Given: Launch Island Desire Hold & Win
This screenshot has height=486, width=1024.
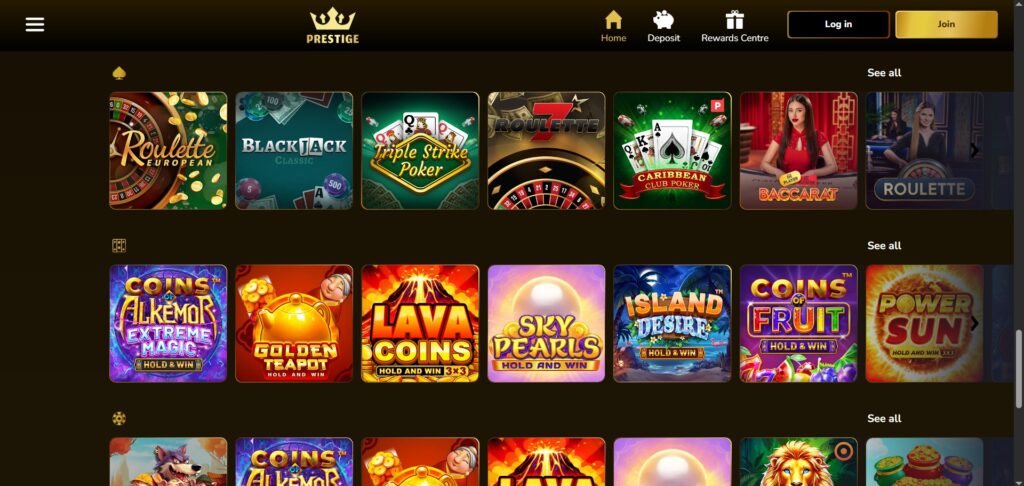Looking at the screenshot, I should coord(672,323).
